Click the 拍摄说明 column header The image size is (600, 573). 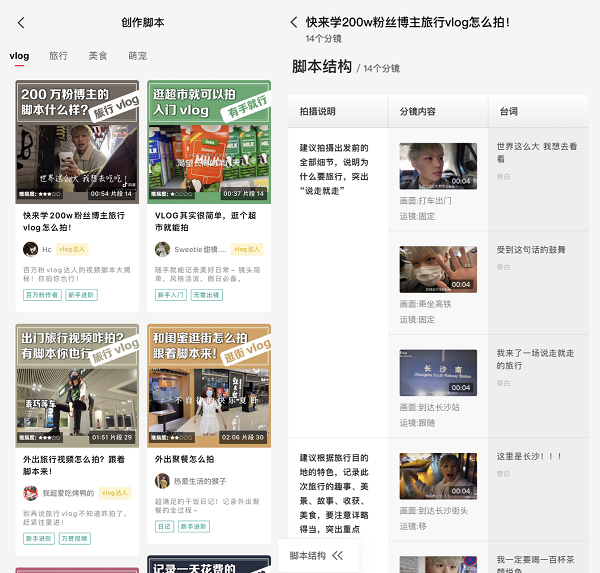318,111
